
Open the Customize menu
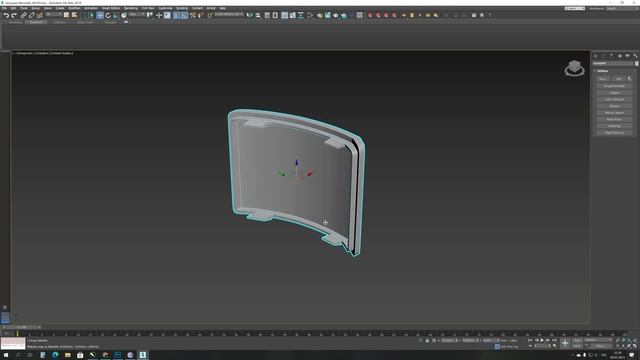tap(165, 8)
